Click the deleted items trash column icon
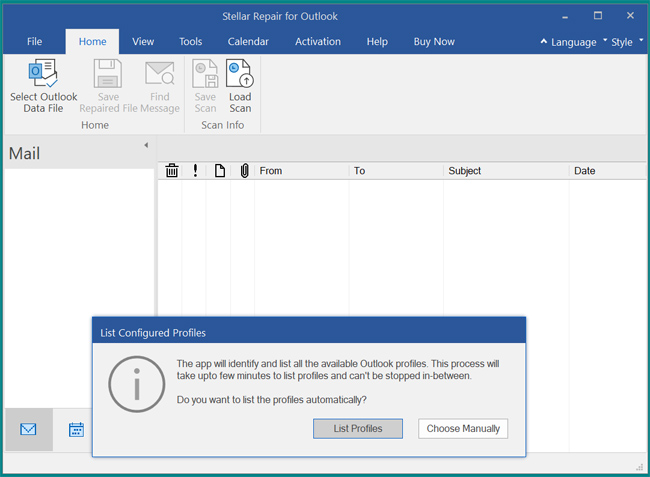Viewport: 650px width, 477px height. coord(172,170)
